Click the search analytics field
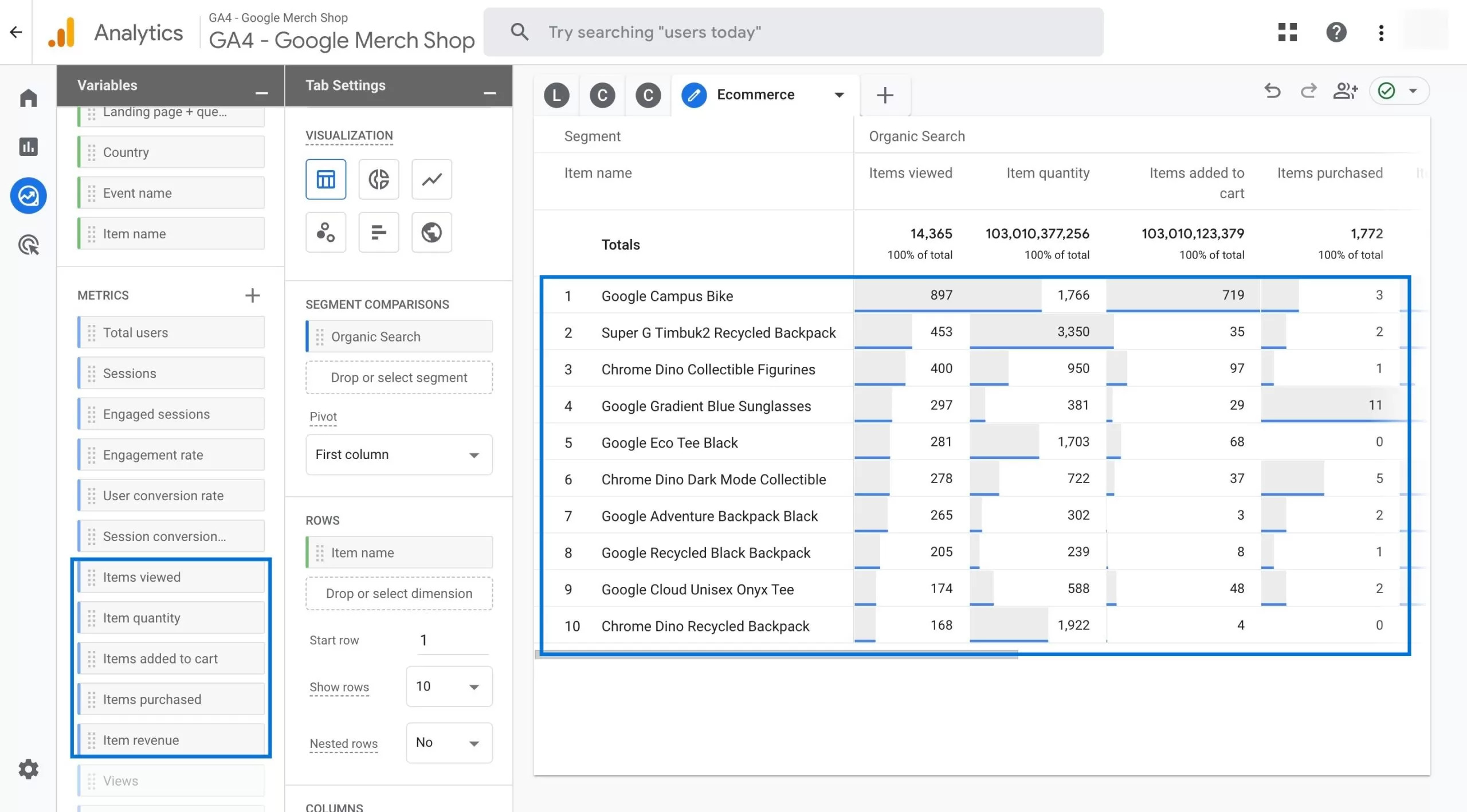The height and width of the screenshot is (812, 1467). [793, 32]
